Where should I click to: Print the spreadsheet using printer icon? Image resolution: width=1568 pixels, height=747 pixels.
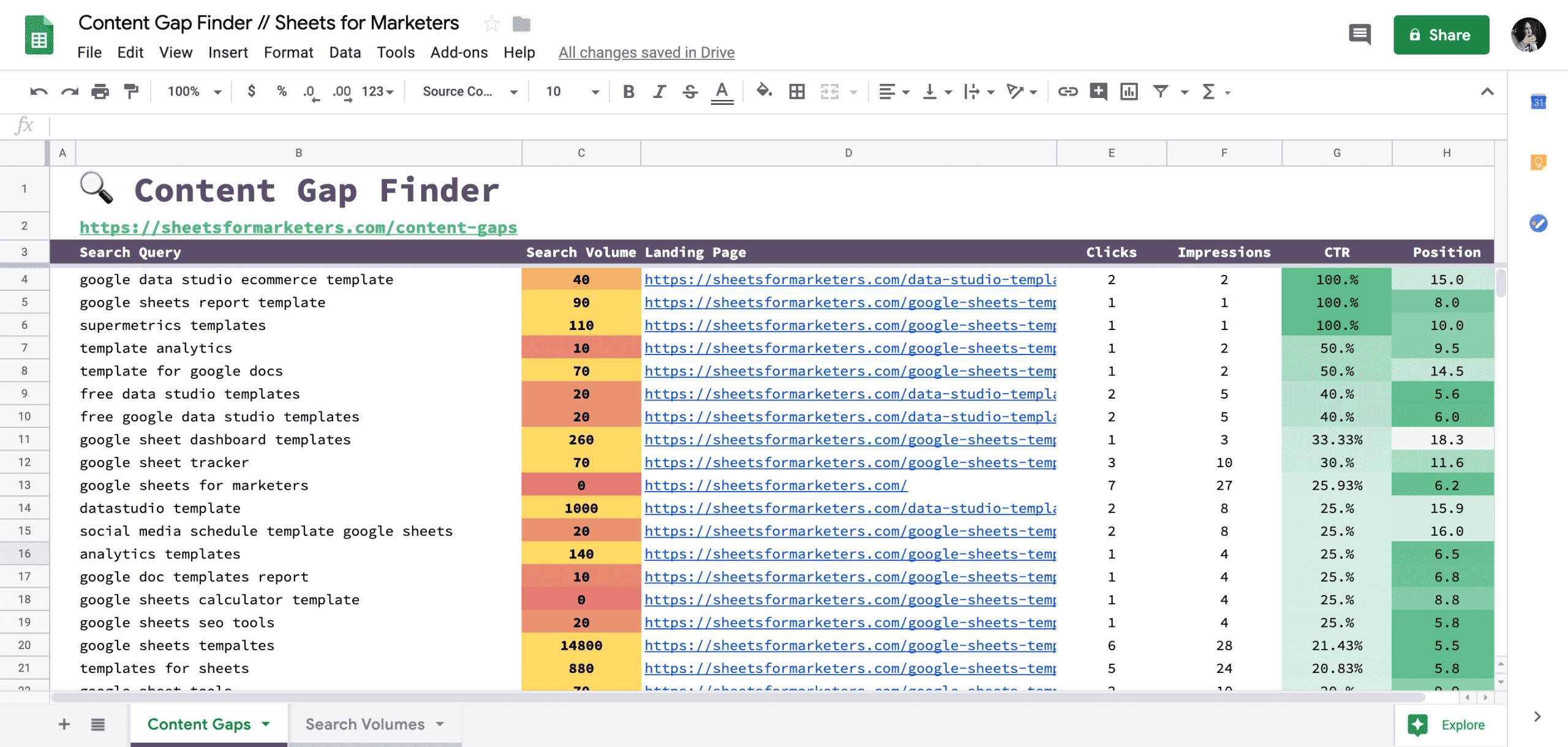tap(100, 92)
